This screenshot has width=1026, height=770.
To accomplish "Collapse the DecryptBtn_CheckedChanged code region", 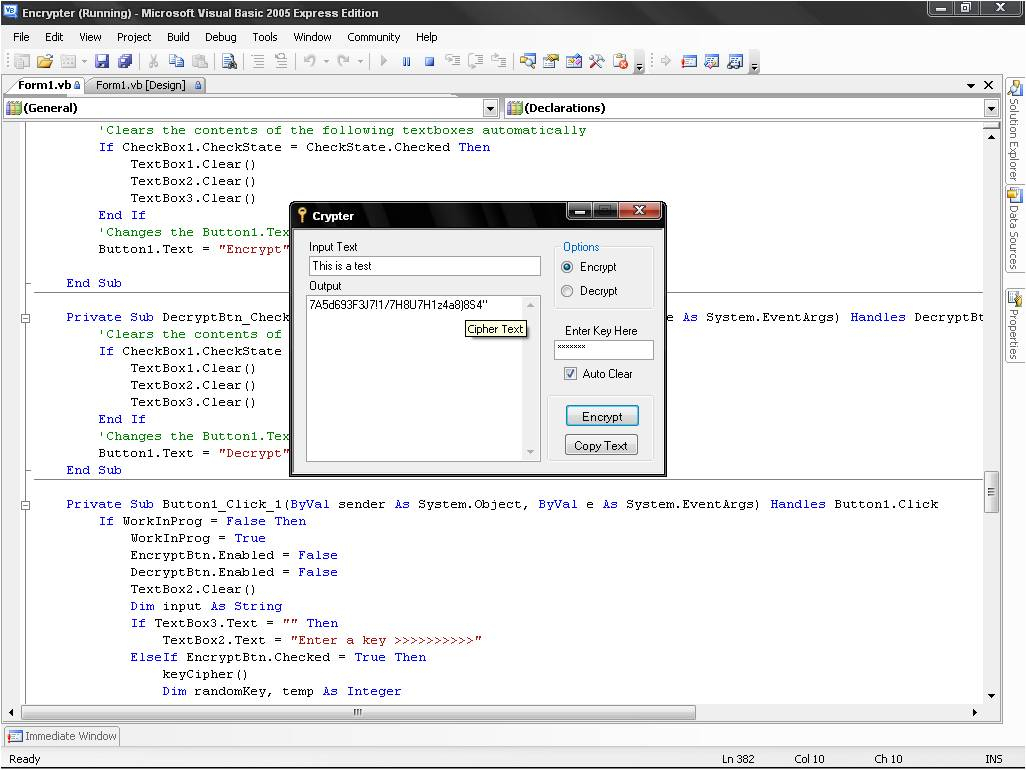I will [26, 318].
